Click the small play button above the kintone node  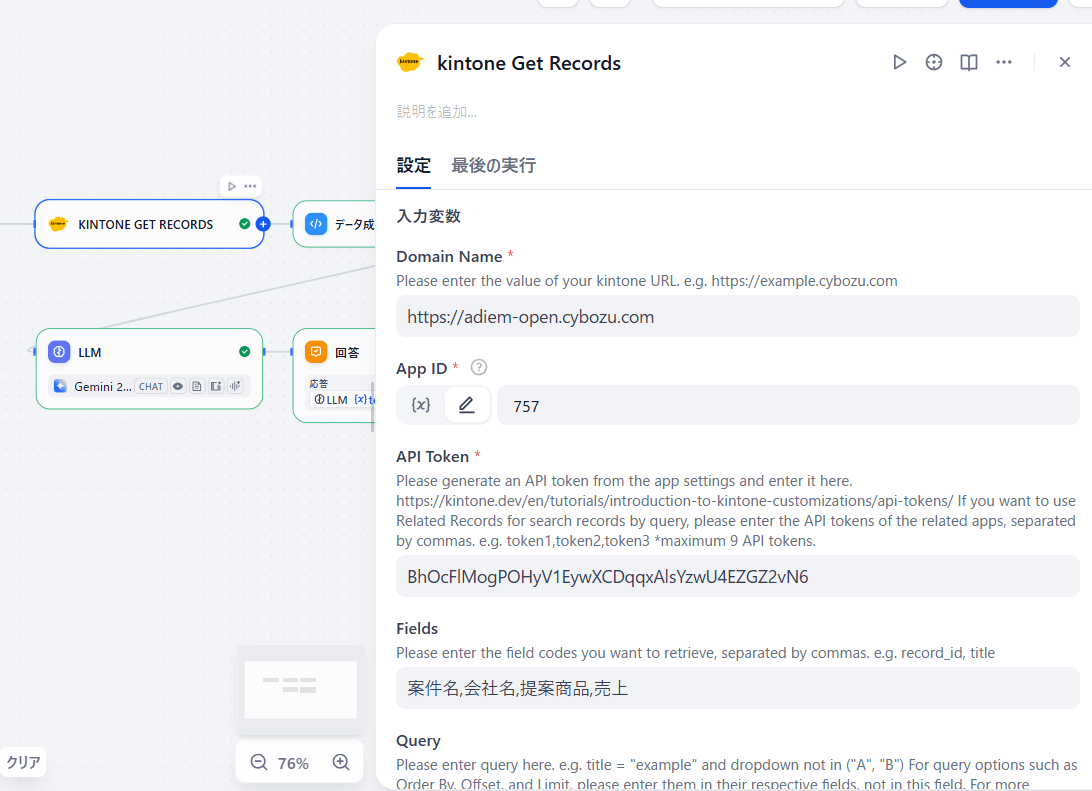[x=232, y=186]
